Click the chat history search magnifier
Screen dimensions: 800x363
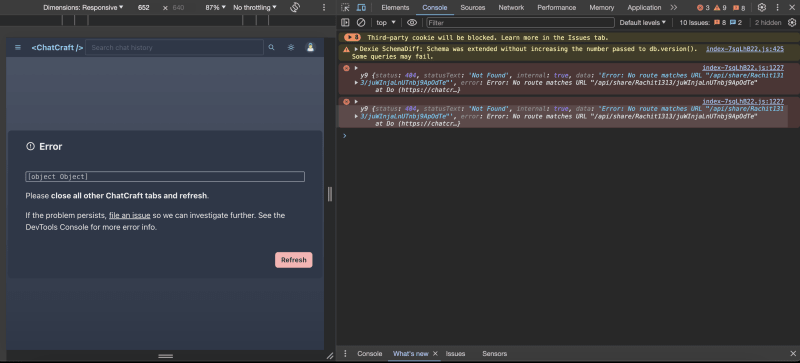(271, 47)
